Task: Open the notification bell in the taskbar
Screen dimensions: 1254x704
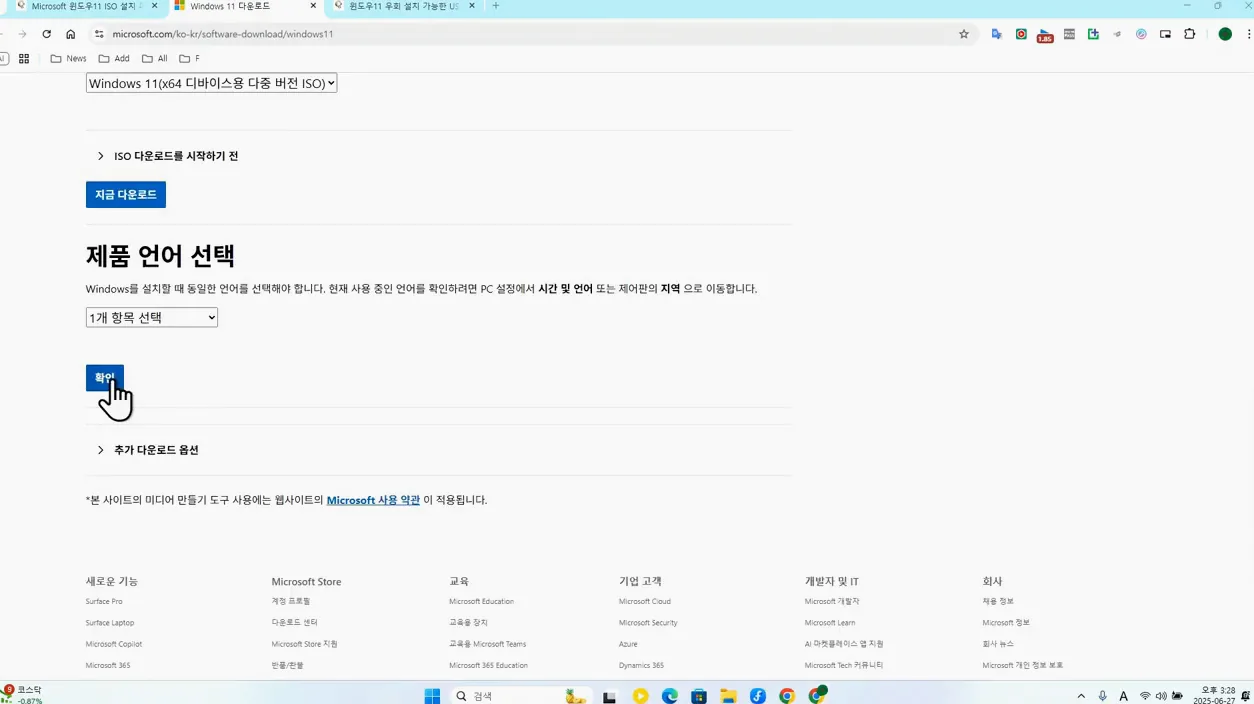Action: (x=1245, y=696)
